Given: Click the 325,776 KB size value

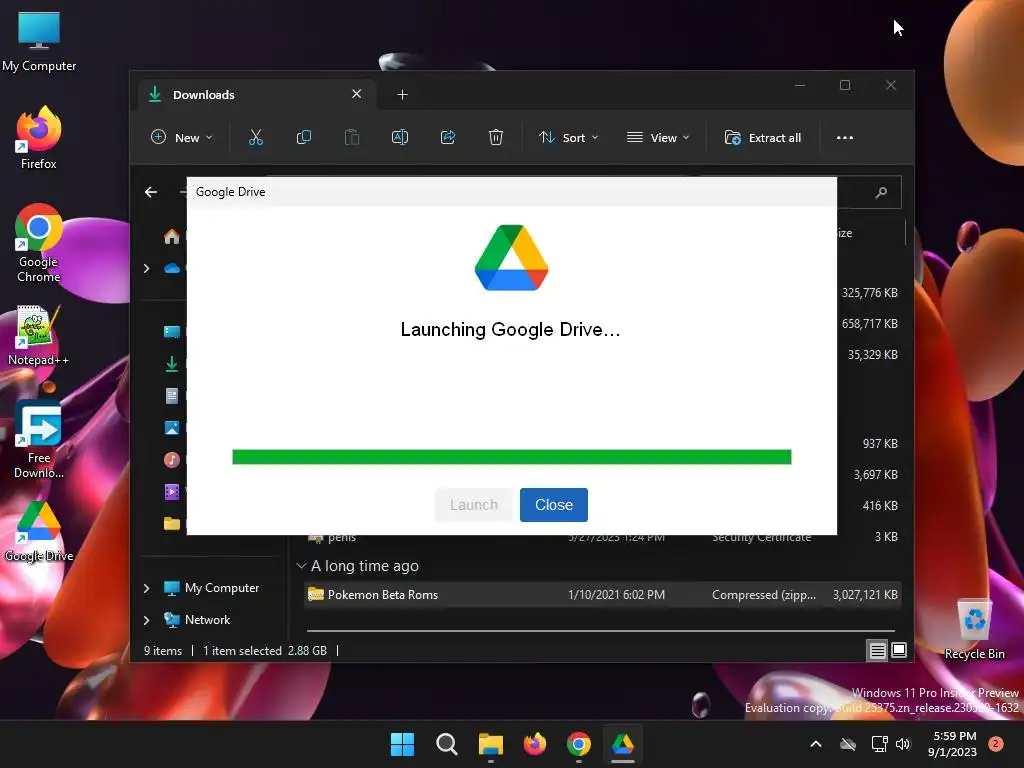Looking at the screenshot, I should 869,293.
